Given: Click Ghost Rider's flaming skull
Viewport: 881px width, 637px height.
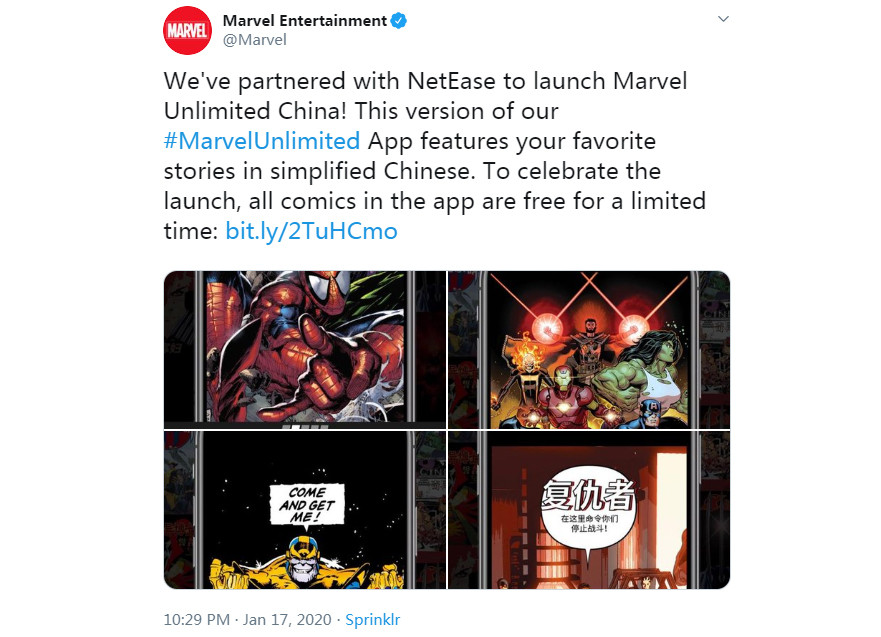Looking at the screenshot, I should click(x=526, y=351).
